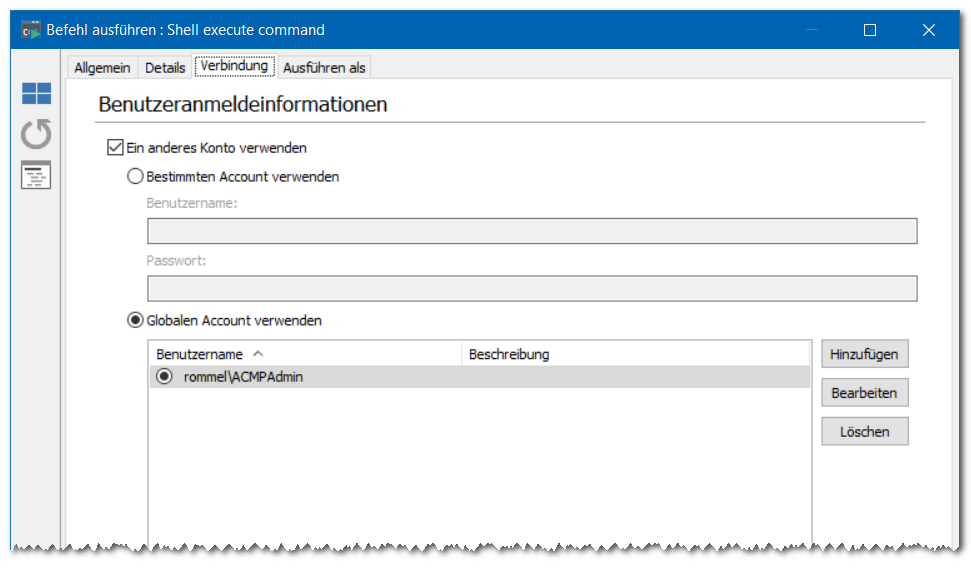
Task: Open the script list icon in sidebar
Action: tap(36, 175)
